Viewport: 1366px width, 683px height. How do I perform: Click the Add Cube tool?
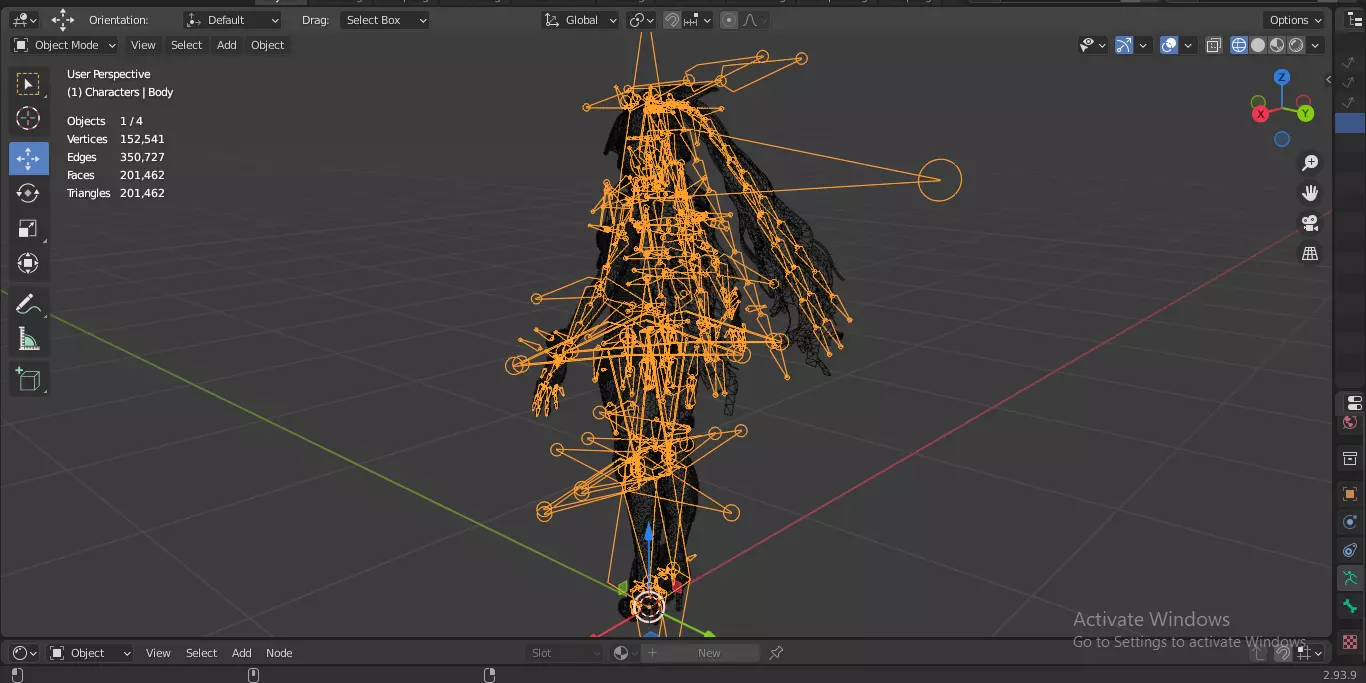click(28, 379)
